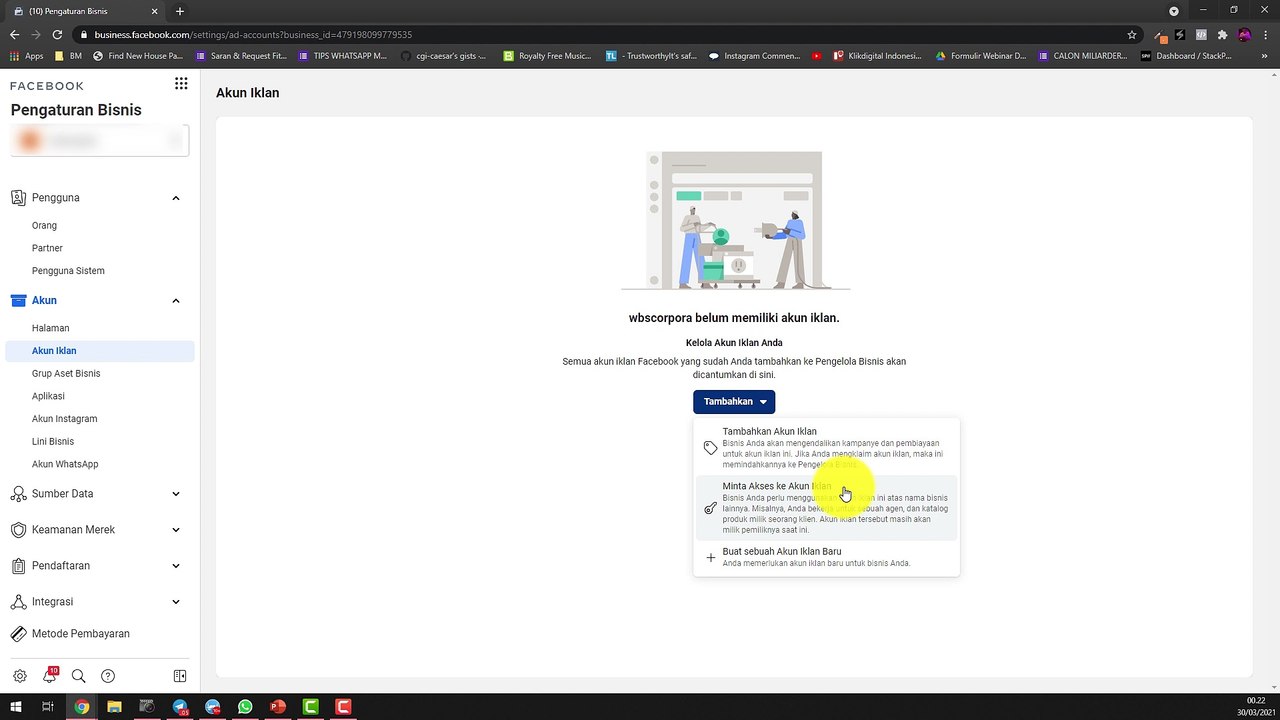Image resolution: width=1280 pixels, height=720 pixels.
Task: Click the Keamanan Merek shield icon
Action: point(18,530)
